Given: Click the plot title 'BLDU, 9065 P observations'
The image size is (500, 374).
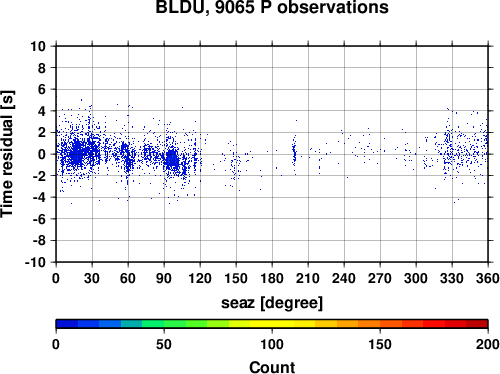Looking at the screenshot, I should click(x=272, y=7).
